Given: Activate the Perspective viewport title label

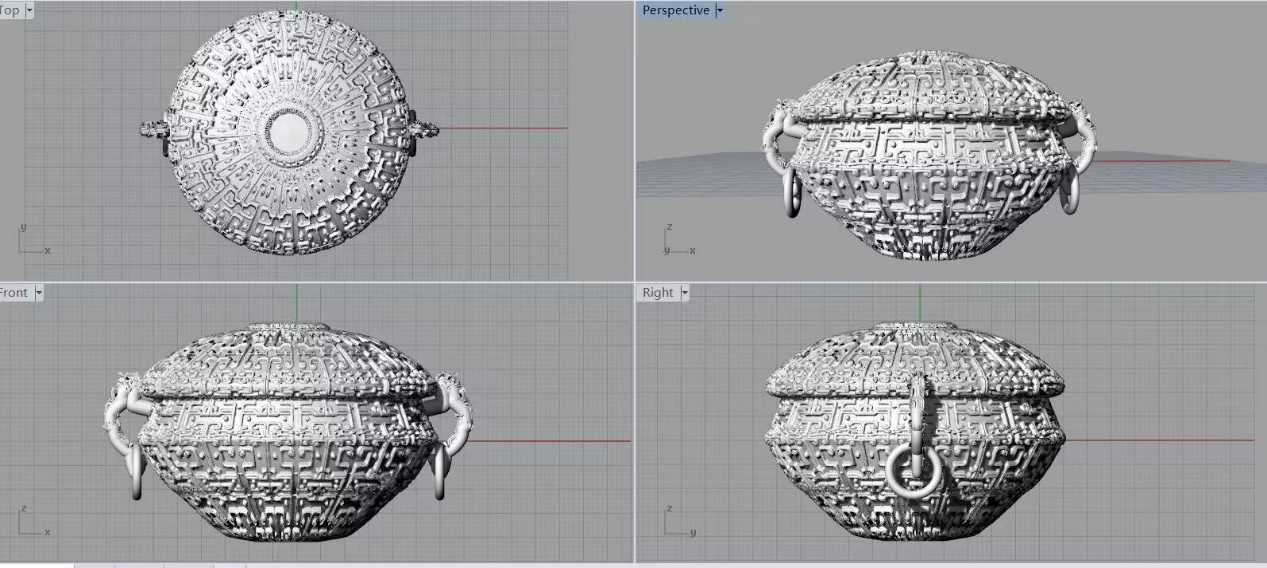Looking at the screenshot, I should point(675,11).
